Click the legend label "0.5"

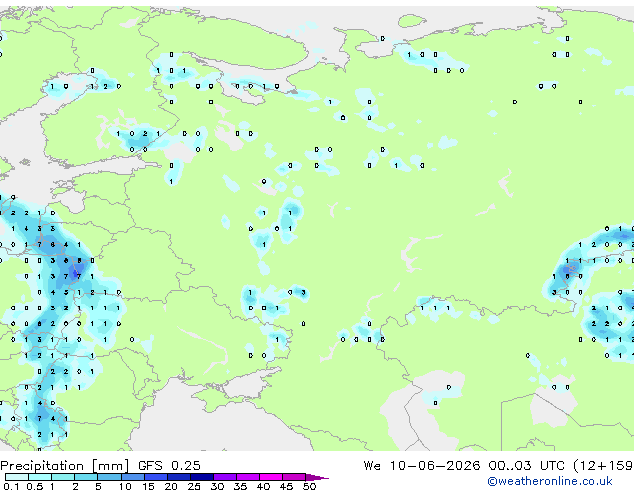(34, 486)
